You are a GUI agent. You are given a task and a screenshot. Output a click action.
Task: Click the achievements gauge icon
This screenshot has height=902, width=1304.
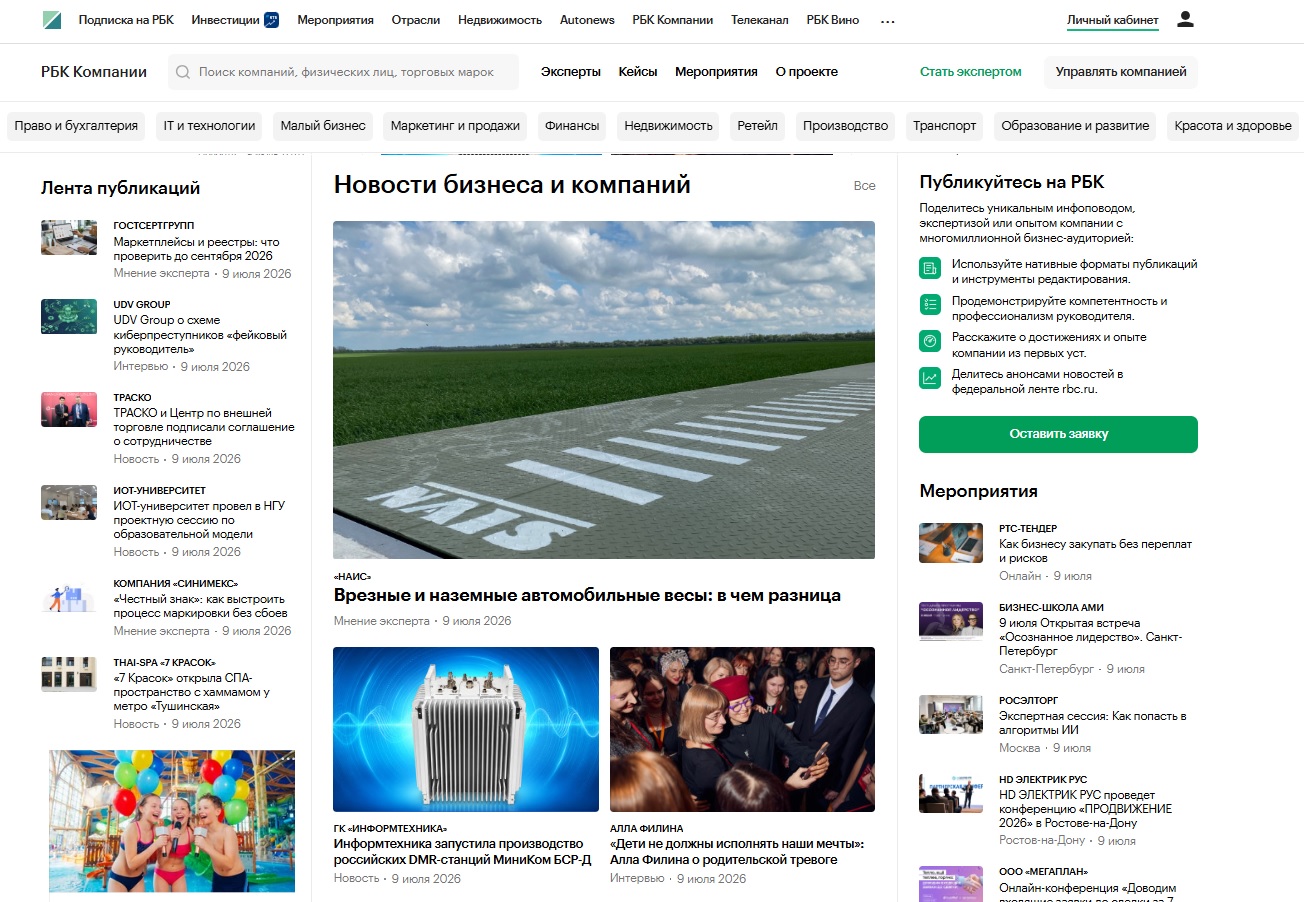[x=930, y=341]
